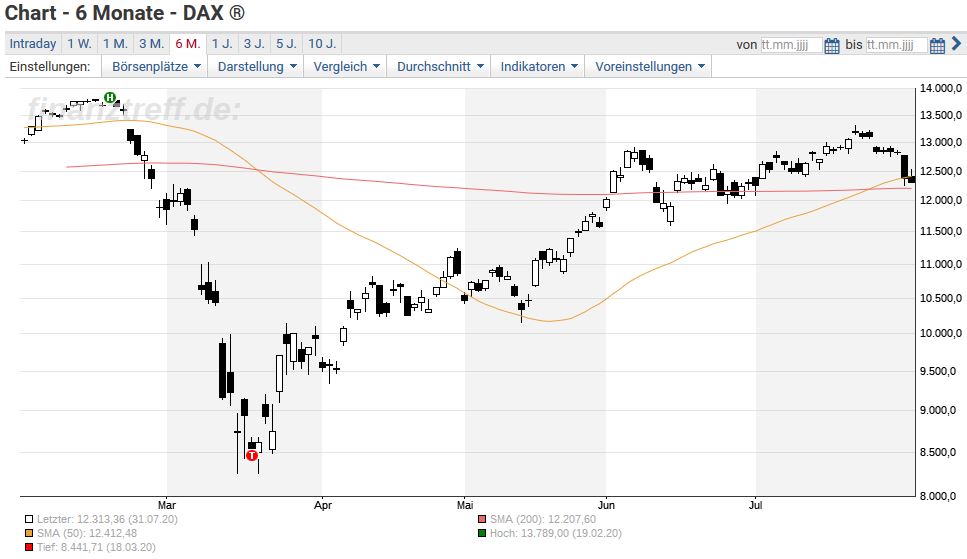Click the 'SMA (200): 12.207,60' legend text

click(x=543, y=520)
